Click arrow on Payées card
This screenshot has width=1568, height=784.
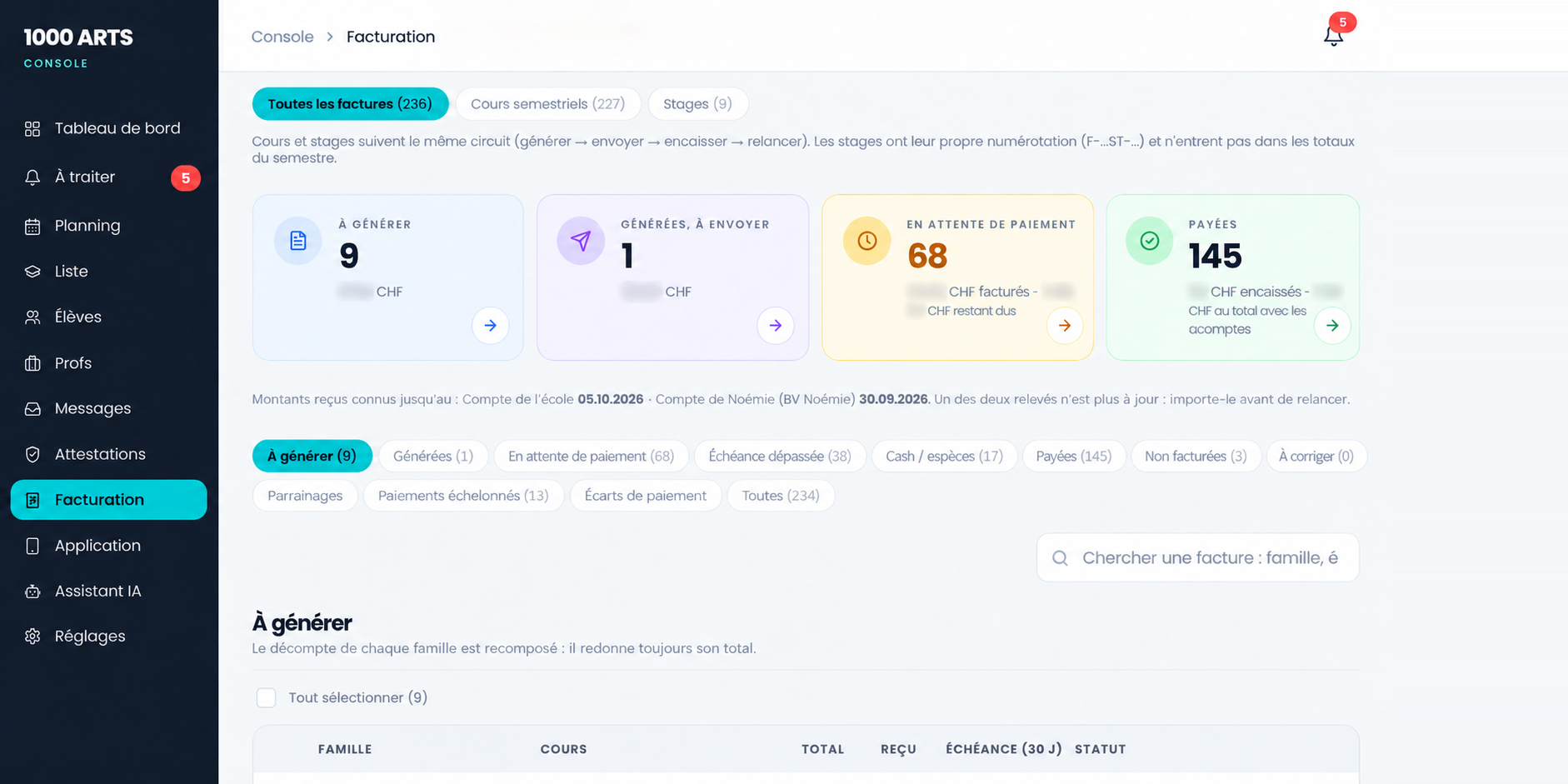pos(1332,326)
